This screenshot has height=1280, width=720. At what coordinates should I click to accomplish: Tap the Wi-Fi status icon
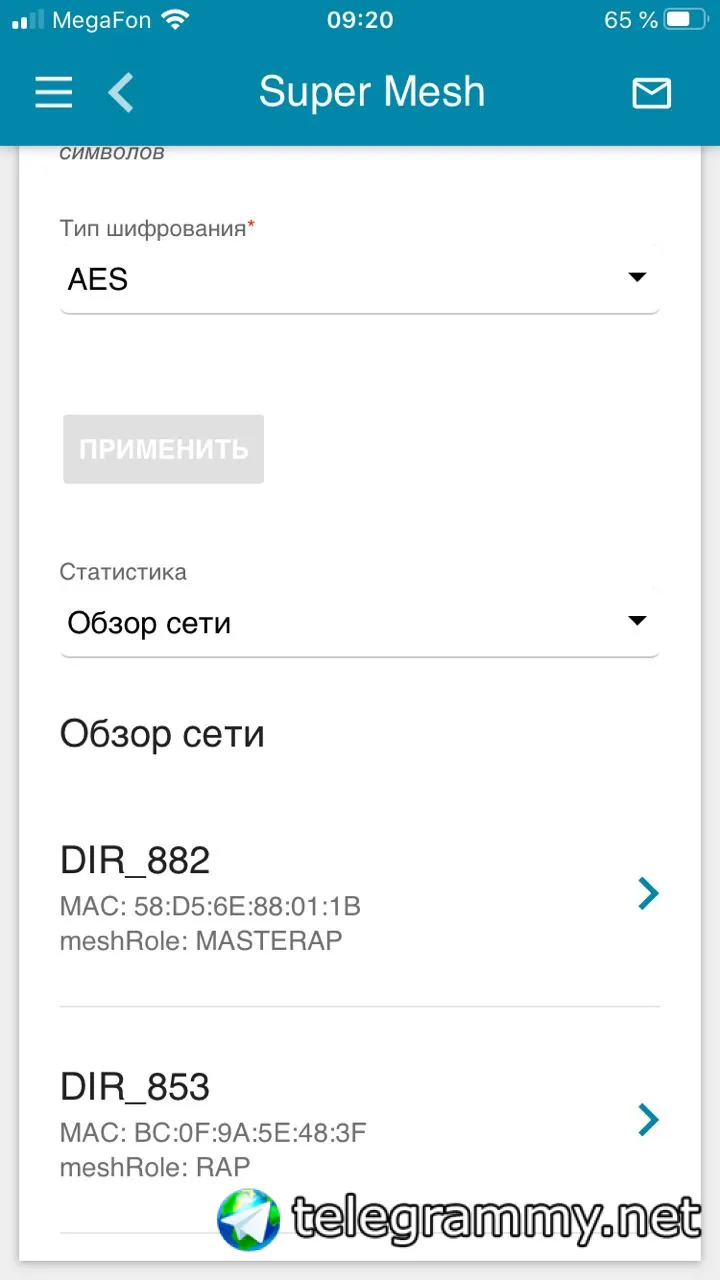click(x=176, y=19)
